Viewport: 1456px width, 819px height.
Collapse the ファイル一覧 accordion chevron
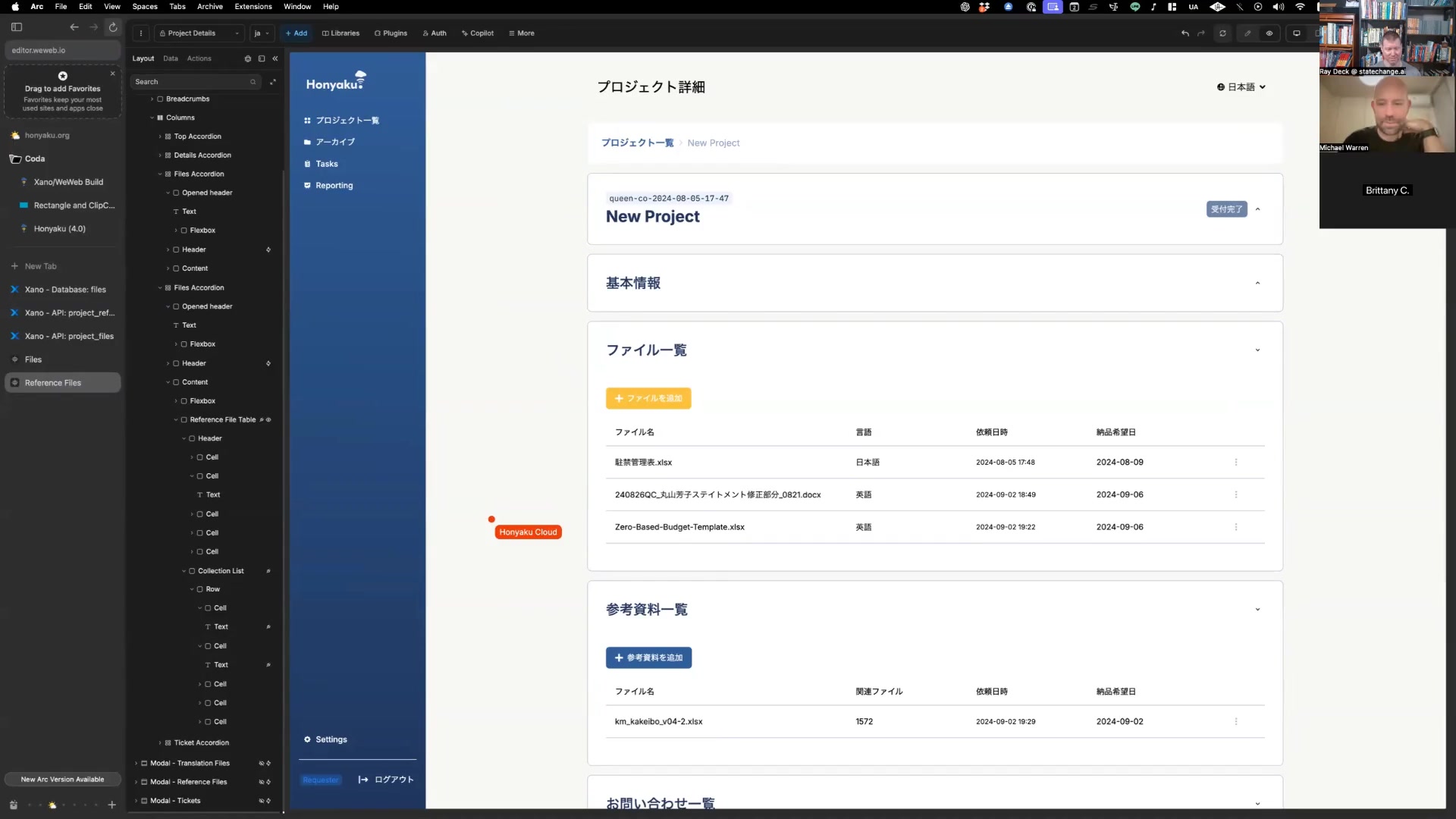coord(1257,350)
